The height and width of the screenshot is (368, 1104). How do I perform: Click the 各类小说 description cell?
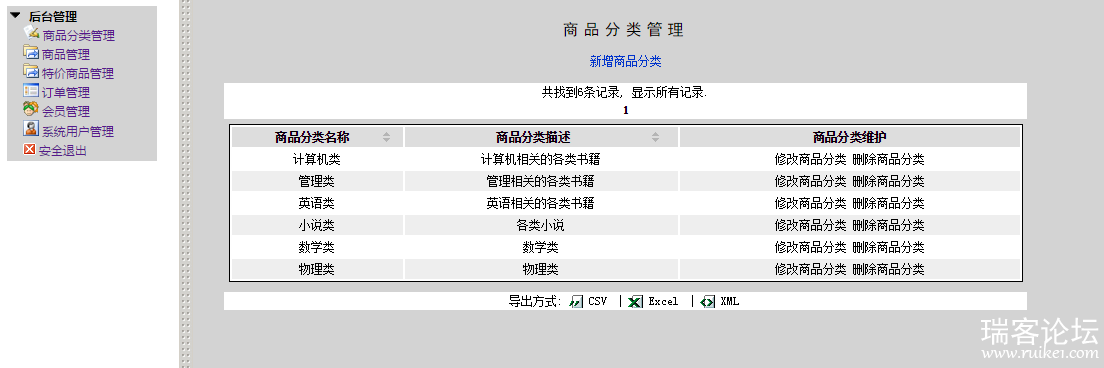pyautogui.click(x=541, y=226)
